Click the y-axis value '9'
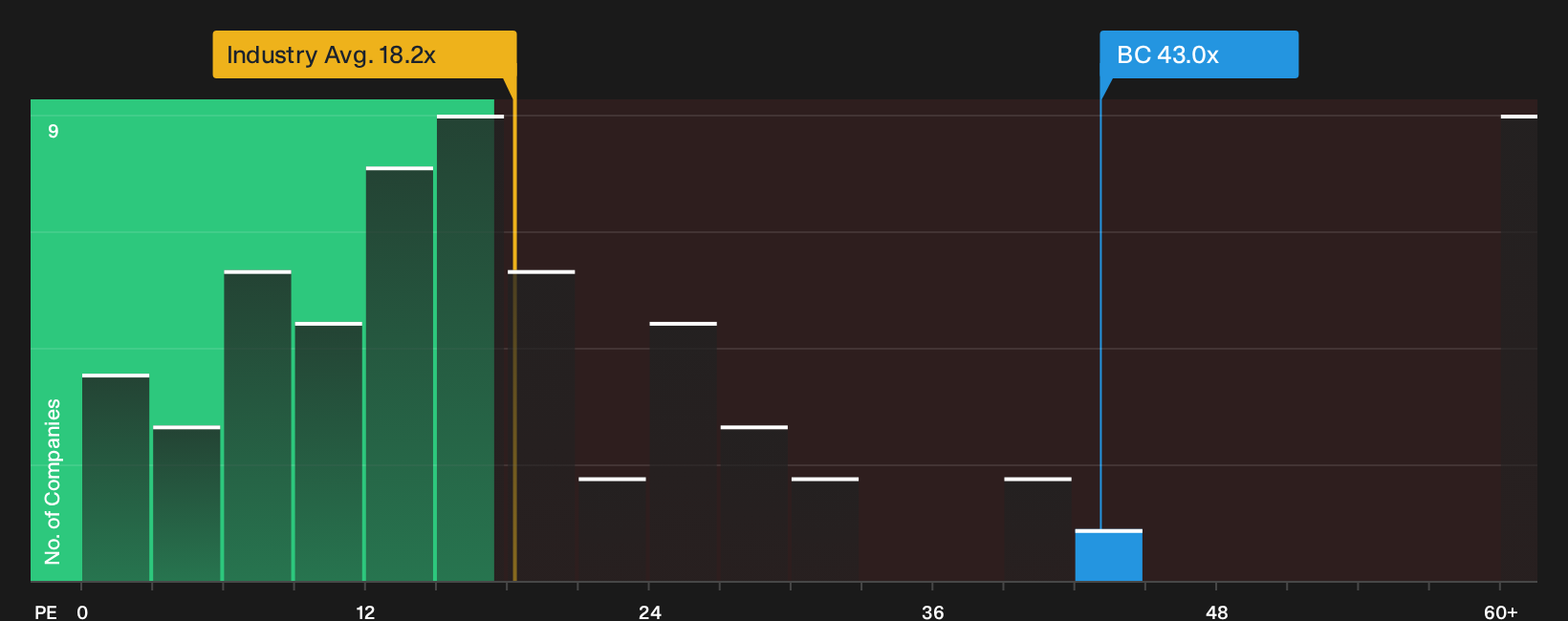Viewport: 1568px width, 621px height. pos(54,131)
